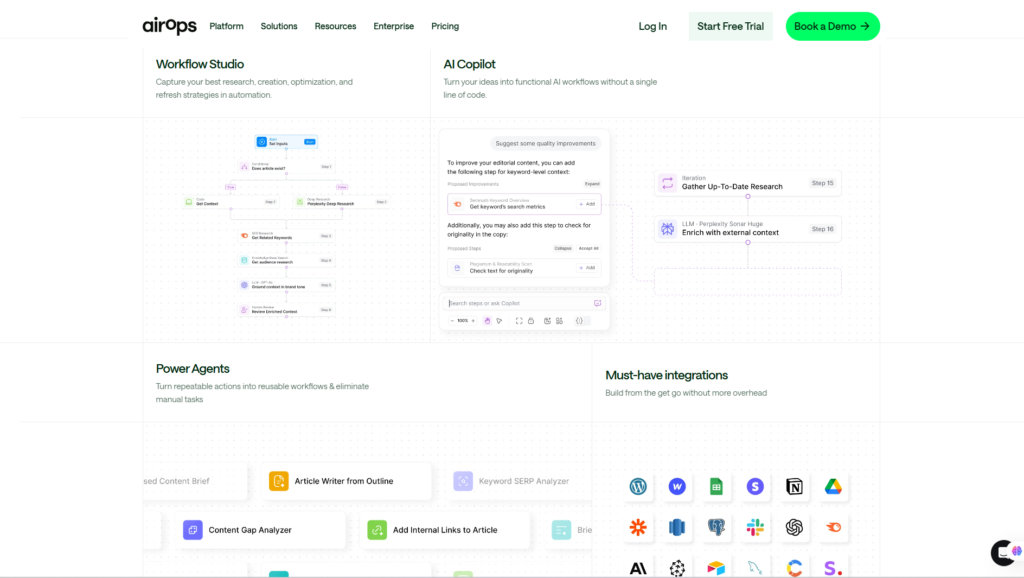The width and height of the screenshot is (1024, 578).
Task: Click the Notion integration icon
Action: tap(794, 487)
